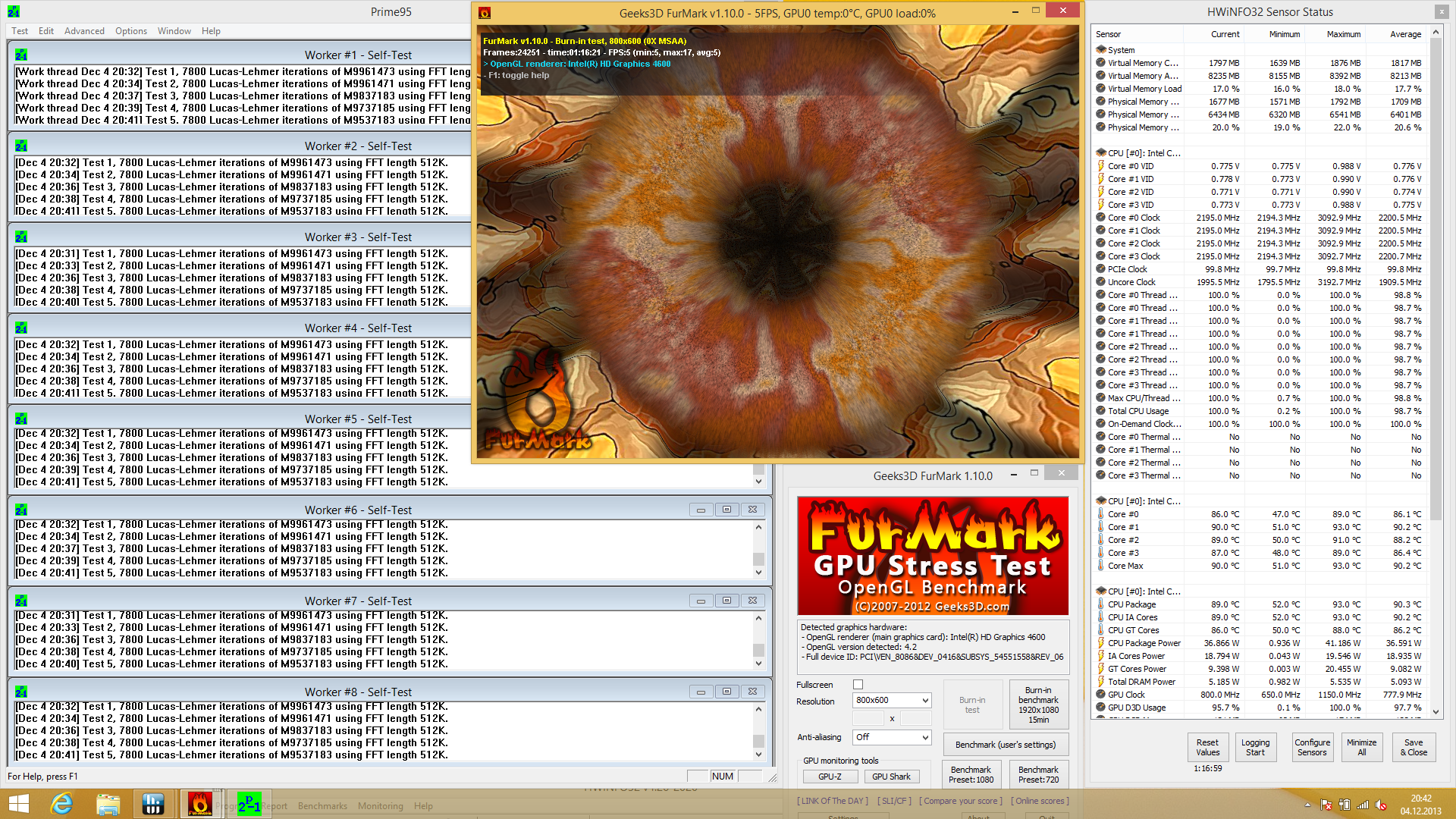The height and width of the screenshot is (819, 1456).
Task: Click the Worker #6 log scroll-up arrow
Action: point(758,526)
